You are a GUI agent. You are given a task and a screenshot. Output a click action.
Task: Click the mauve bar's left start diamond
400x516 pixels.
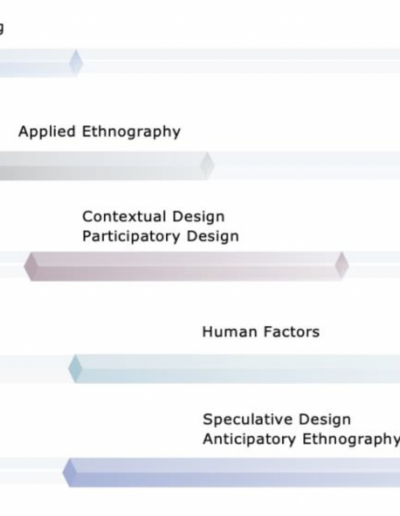pyautogui.click(x=31, y=266)
